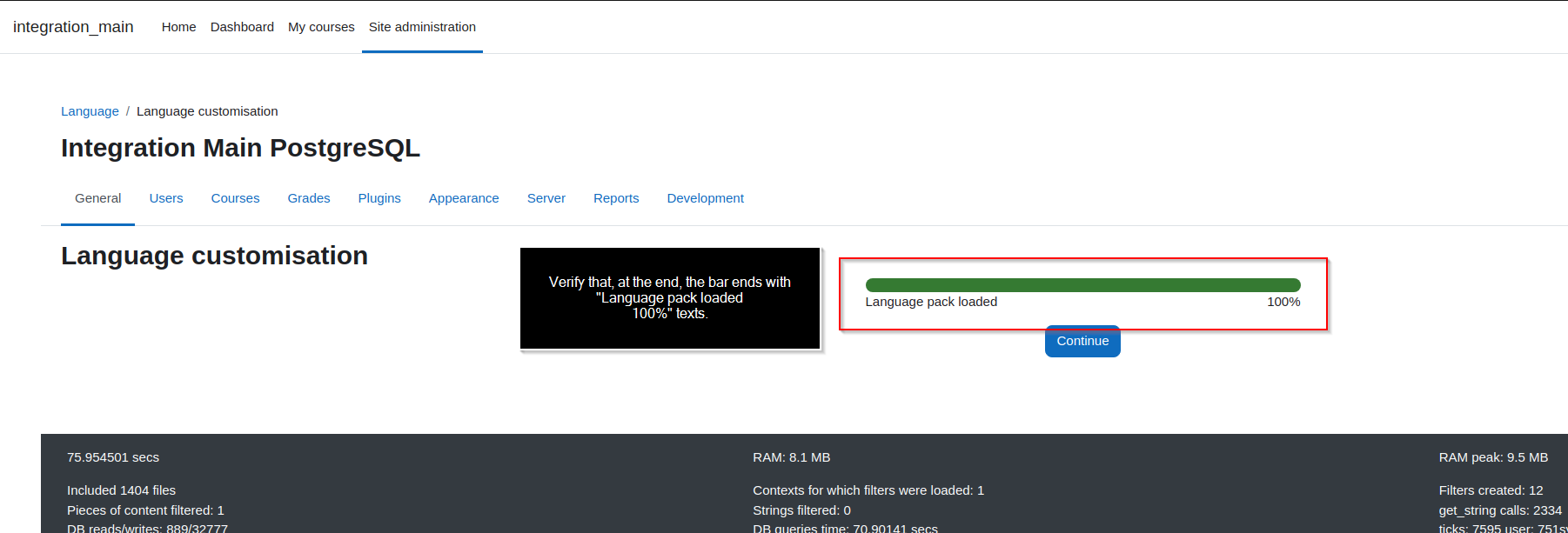Click the 'Strings filtered: 0' entry
The height and width of the screenshot is (533, 1568).
point(801,510)
